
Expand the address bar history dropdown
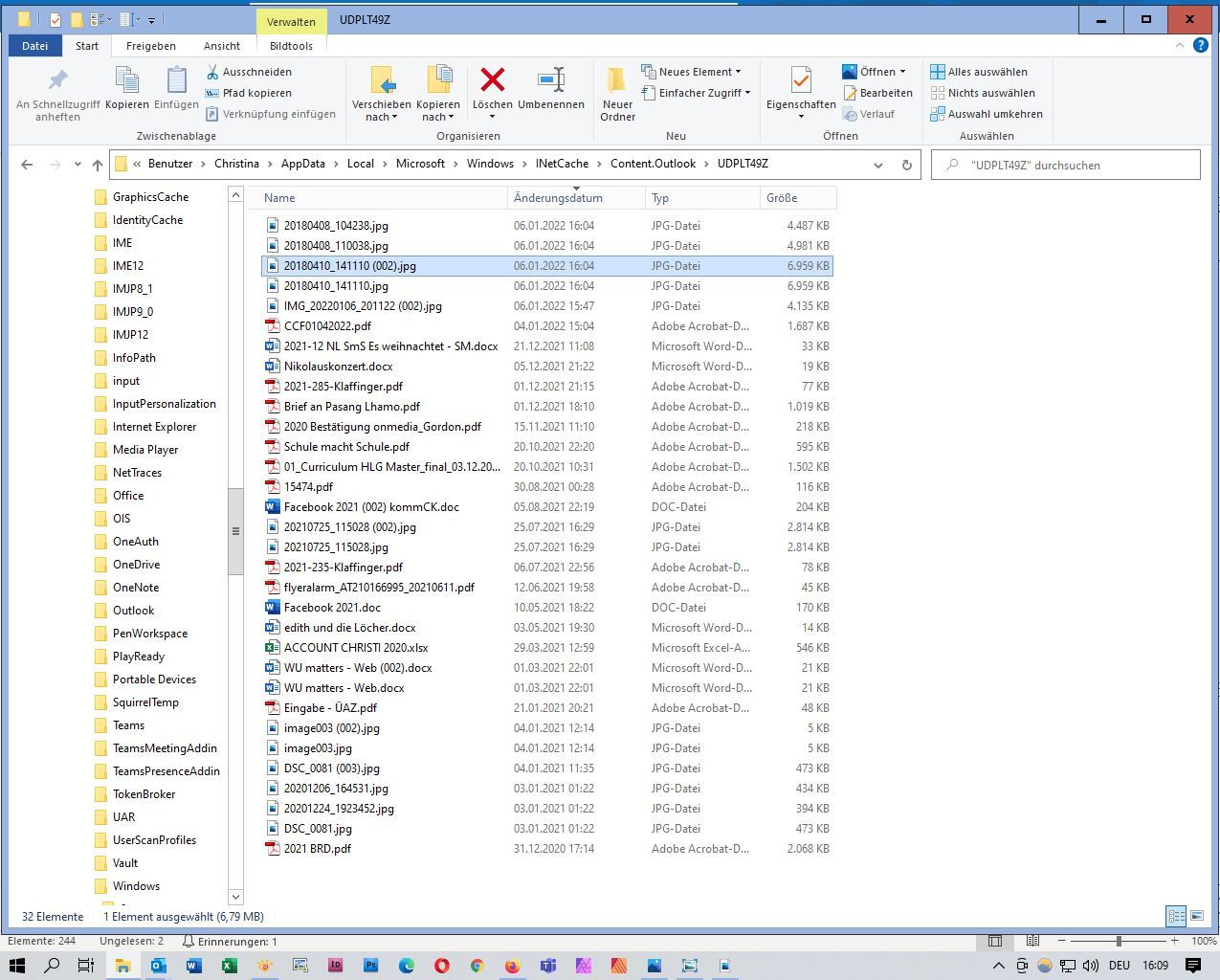pyautogui.click(x=877, y=165)
